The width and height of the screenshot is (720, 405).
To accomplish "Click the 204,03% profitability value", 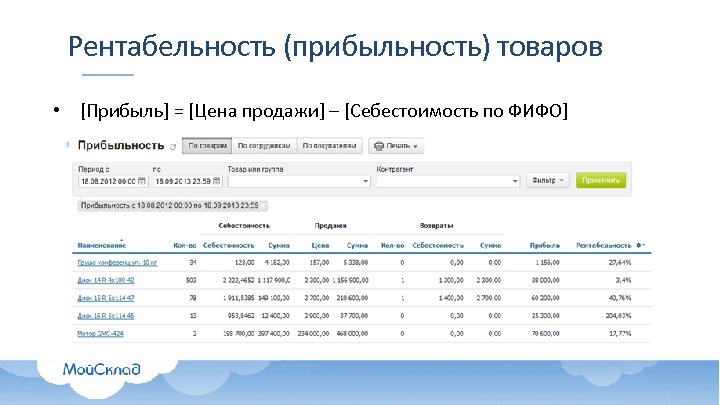I will pos(618,316).
